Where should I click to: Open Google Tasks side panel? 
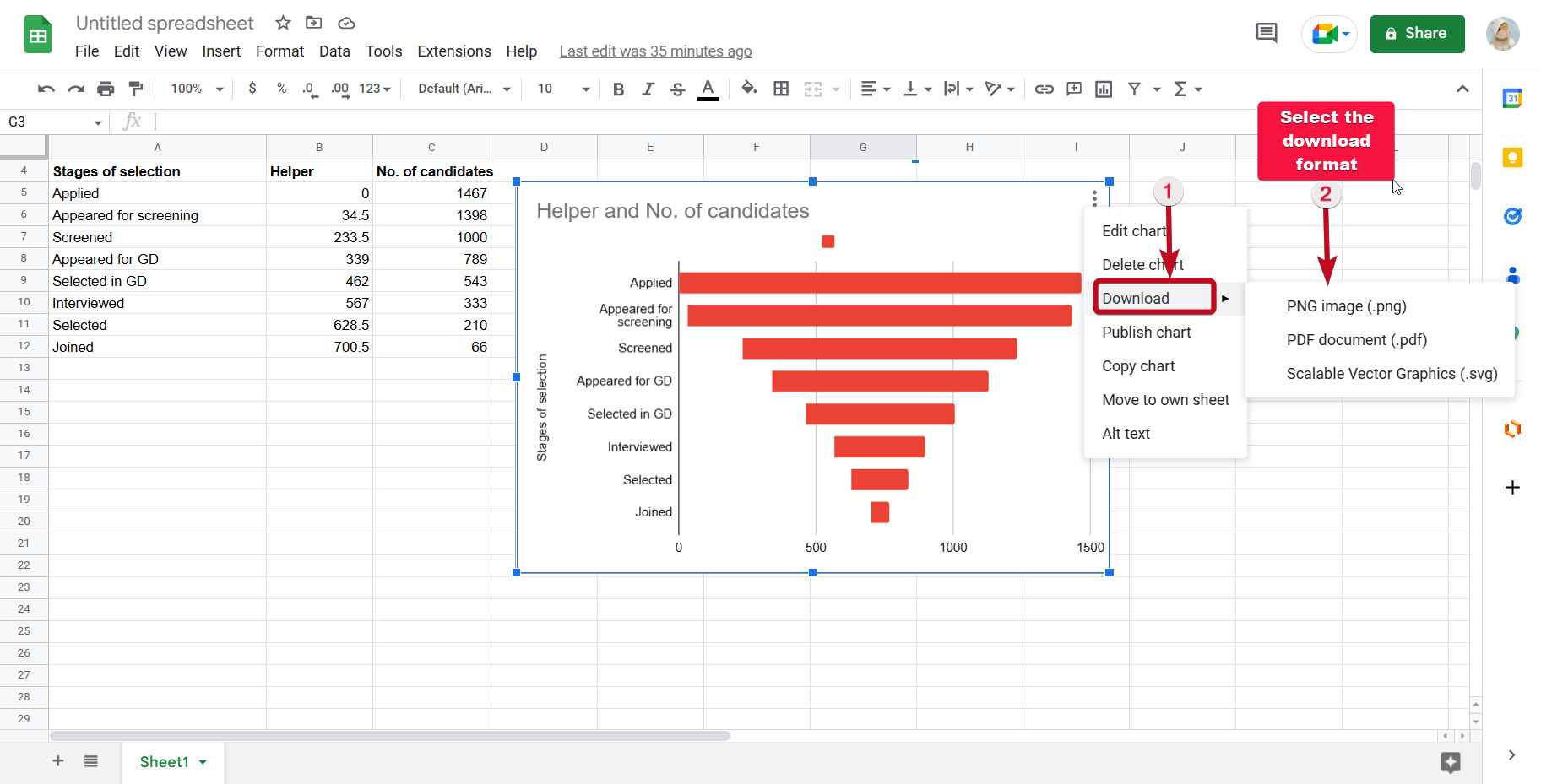1512,217
